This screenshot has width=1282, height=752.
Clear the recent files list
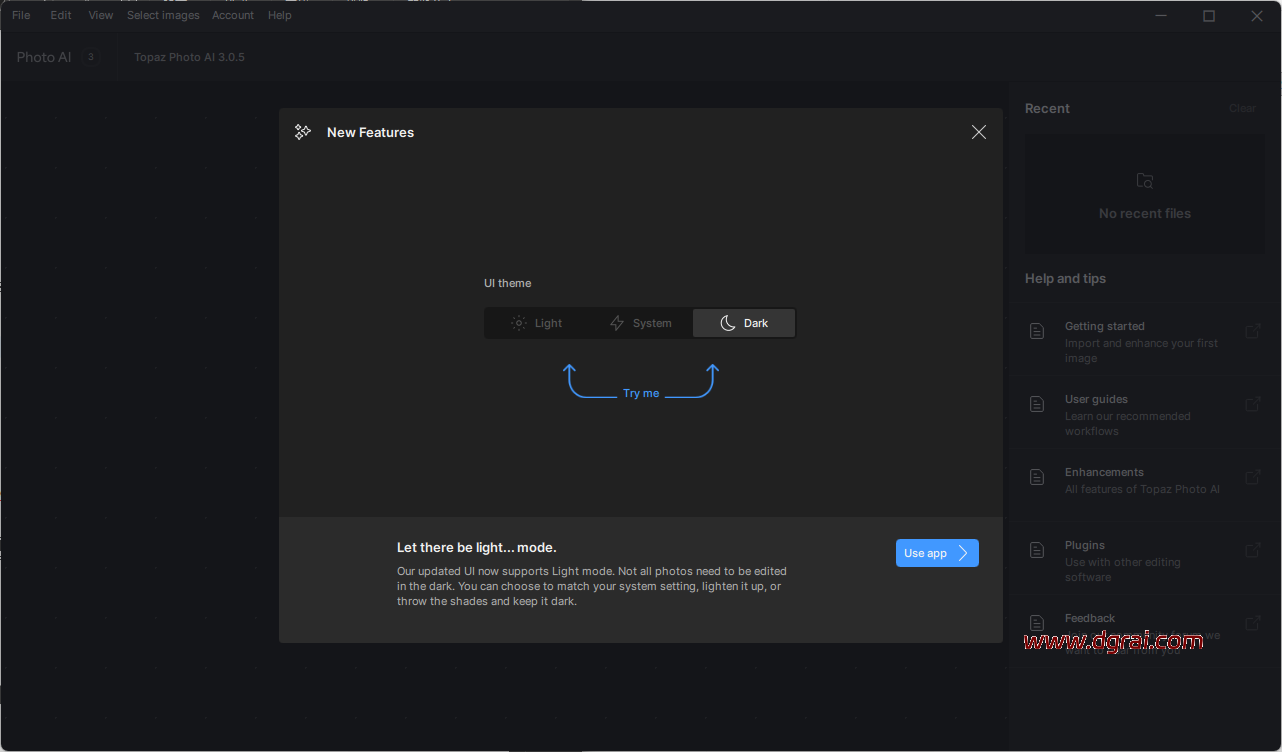point(1242,108)
